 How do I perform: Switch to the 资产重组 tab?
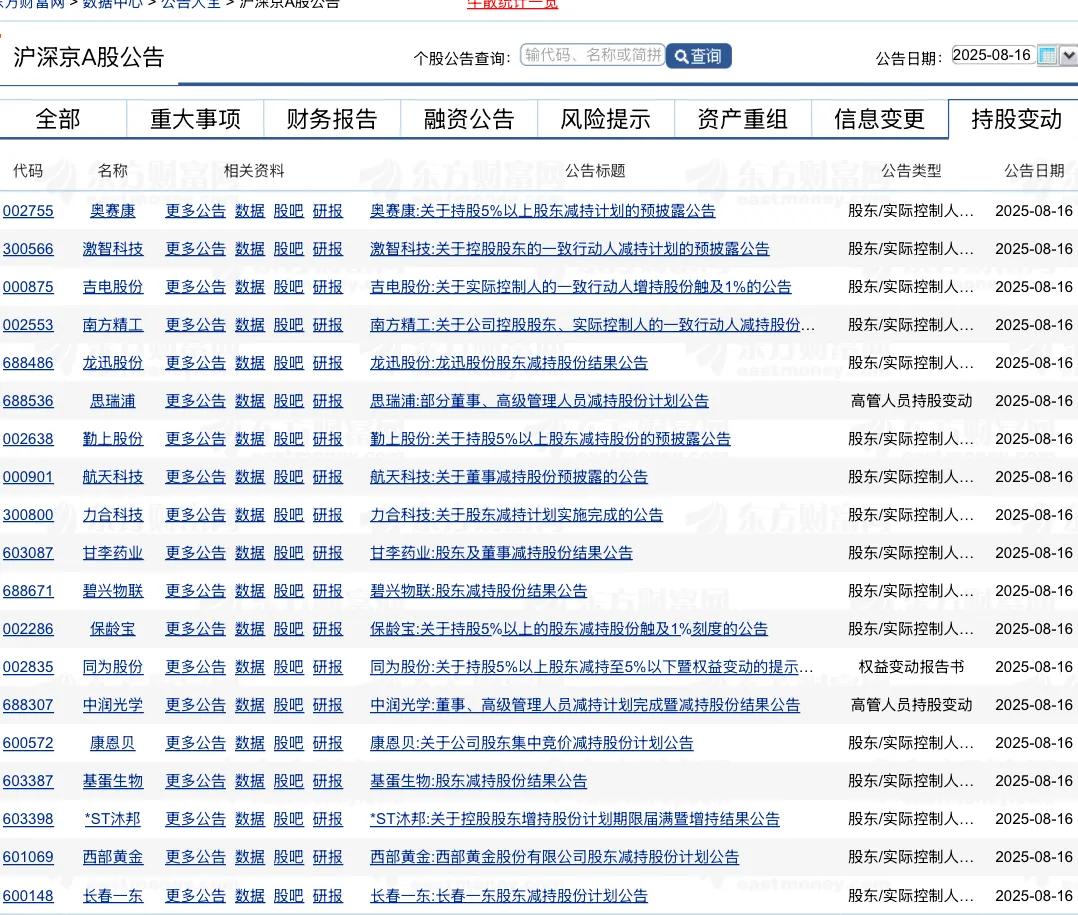pyautogui.click(x=742, y=119)
